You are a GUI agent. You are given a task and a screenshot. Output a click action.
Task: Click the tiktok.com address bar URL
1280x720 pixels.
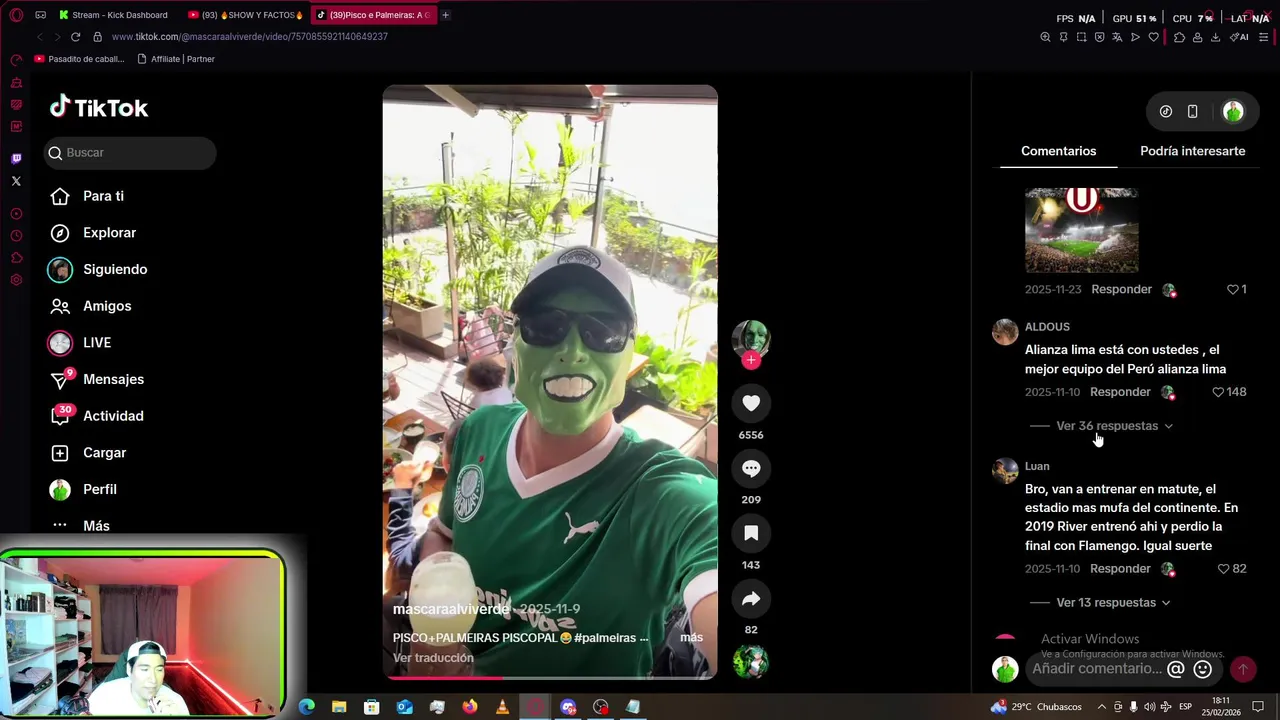coord(249,37)
